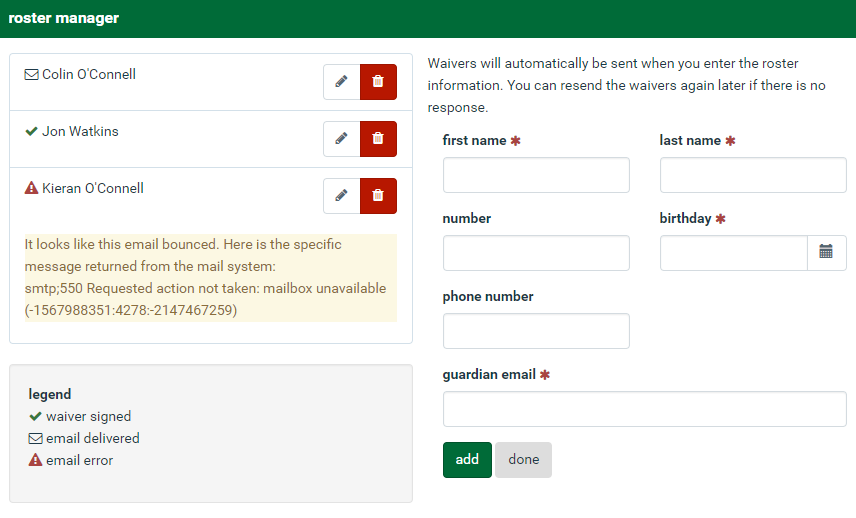The image size is (856, 518).
Task: Delete Jon Watkins with trash button
Action: click(378, 139)
